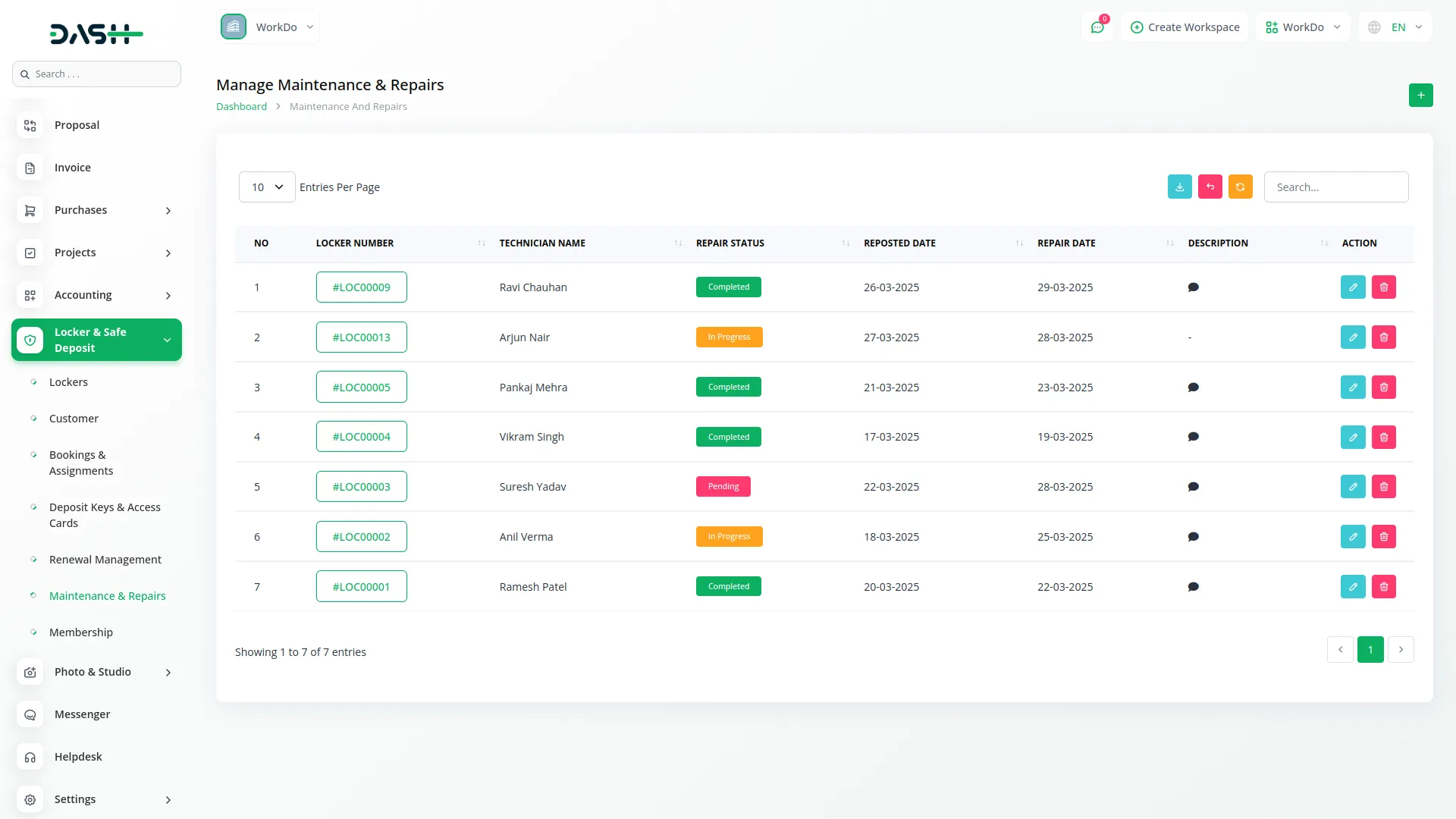Open the export/download icon above the table

click(x=1179, y=187)
